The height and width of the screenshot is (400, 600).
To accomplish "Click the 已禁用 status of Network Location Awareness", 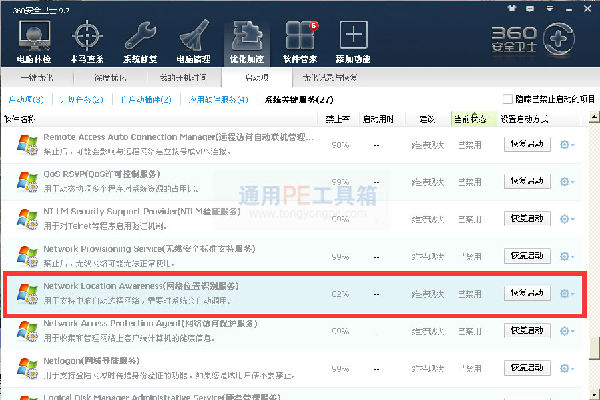I will click(470, 294).
